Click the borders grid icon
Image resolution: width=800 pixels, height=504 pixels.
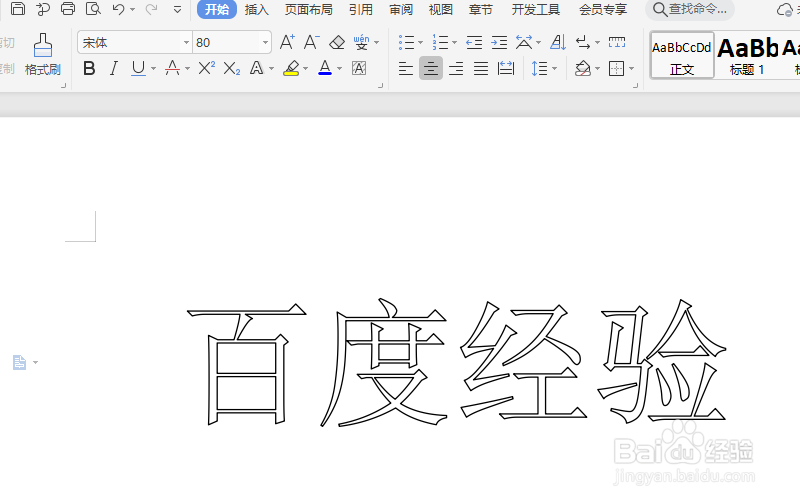click(x=616, y=68)
